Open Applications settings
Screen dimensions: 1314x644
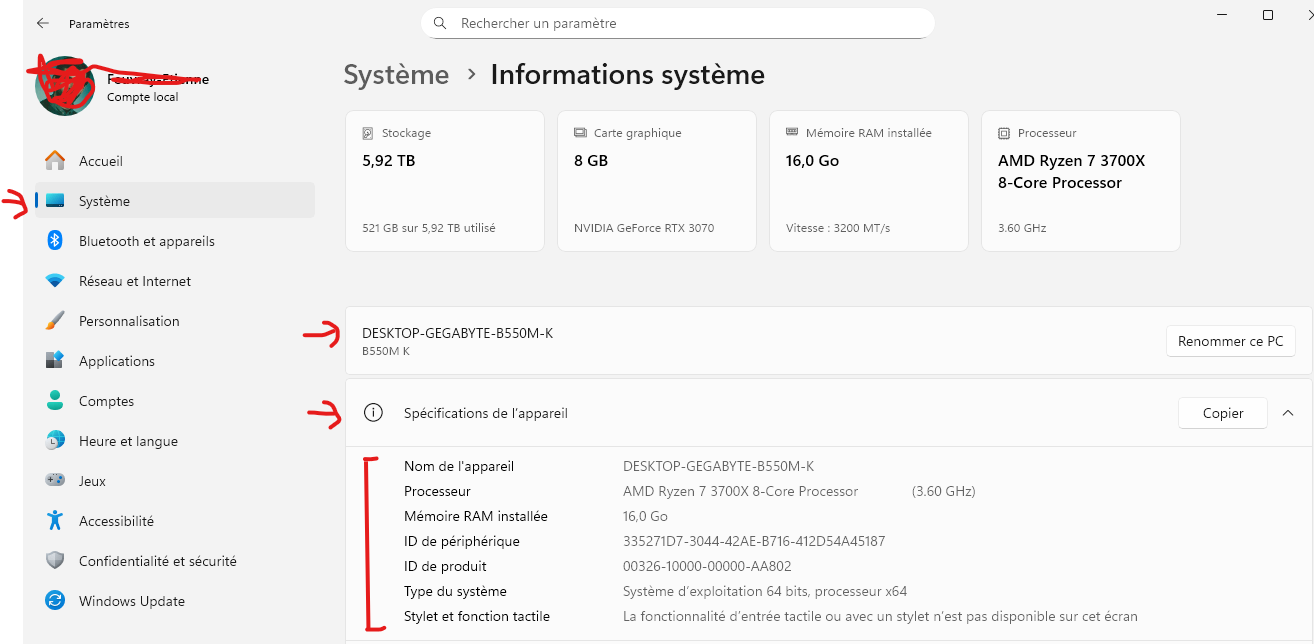175,361
